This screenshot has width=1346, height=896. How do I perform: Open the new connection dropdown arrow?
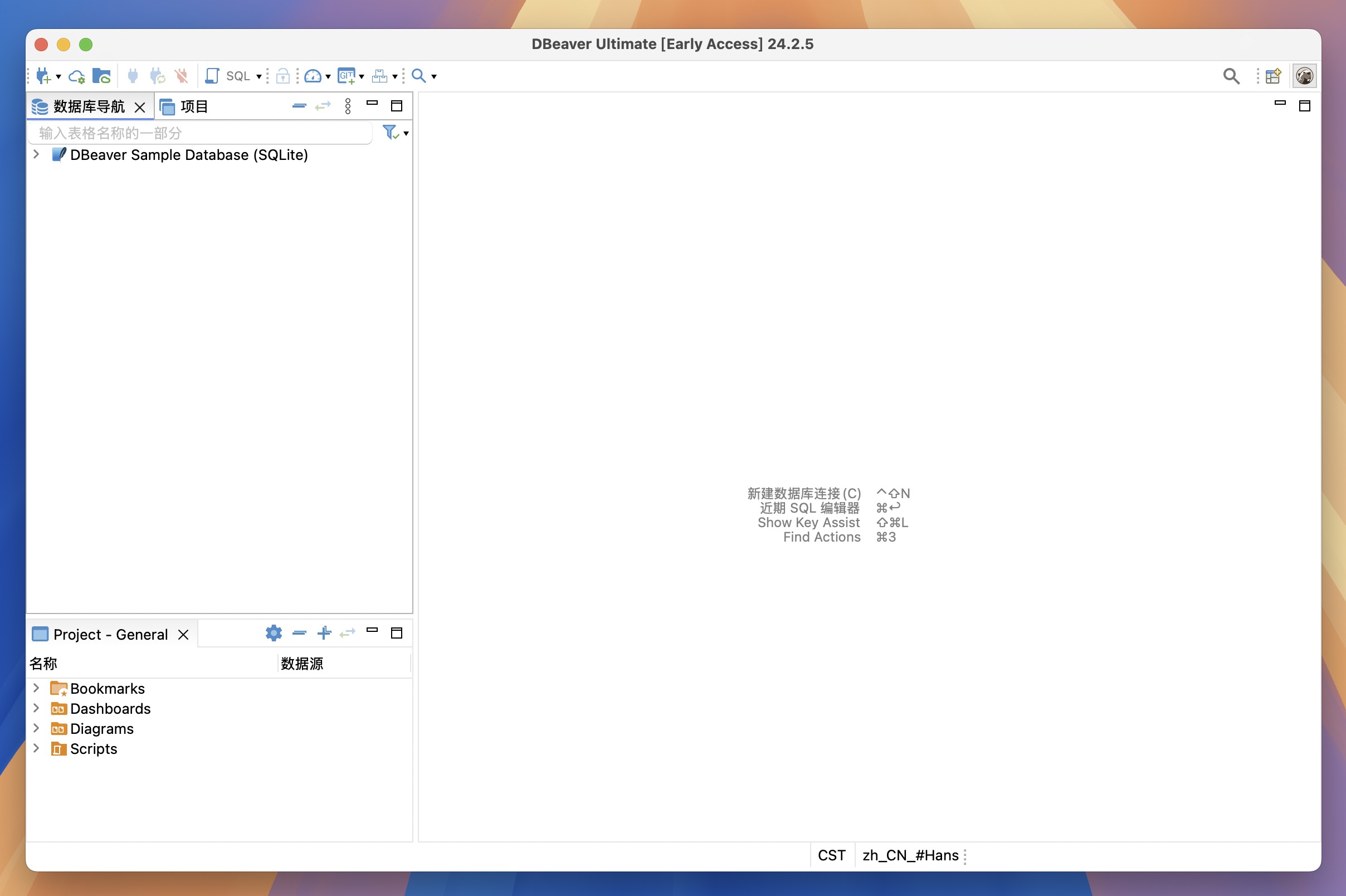point(58,76)
